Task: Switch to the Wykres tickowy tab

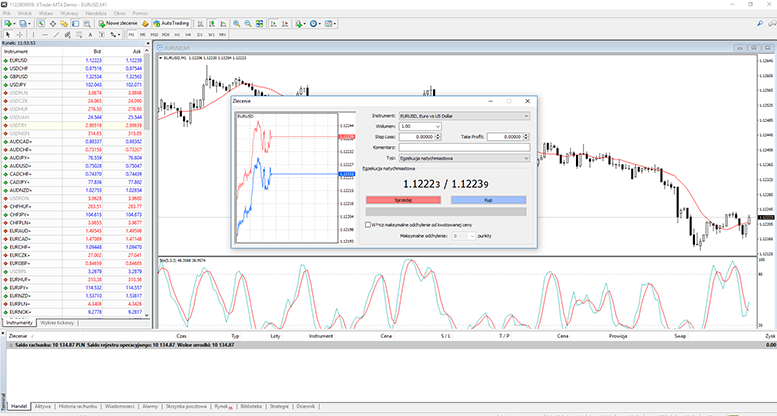Action: tap(58, 323)
